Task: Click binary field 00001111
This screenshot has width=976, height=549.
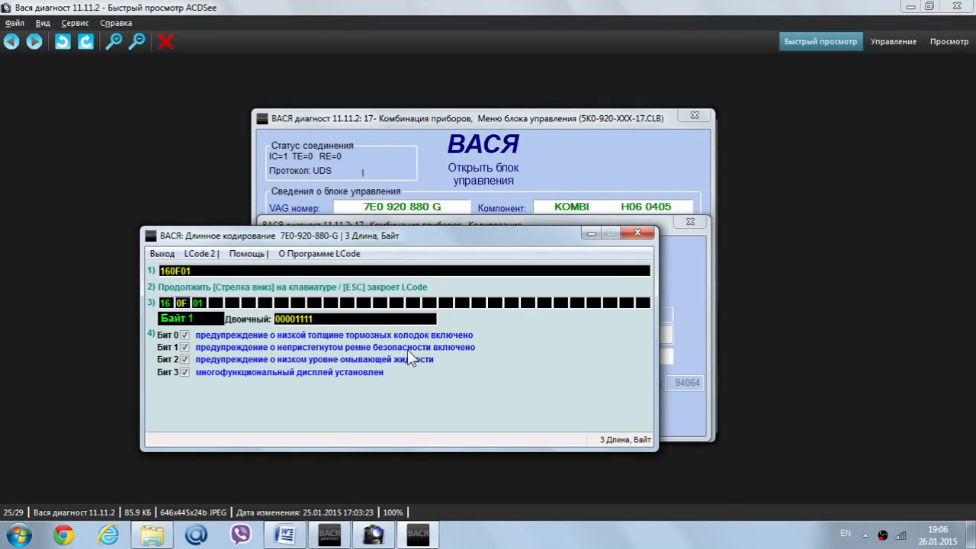Action: 355,319
